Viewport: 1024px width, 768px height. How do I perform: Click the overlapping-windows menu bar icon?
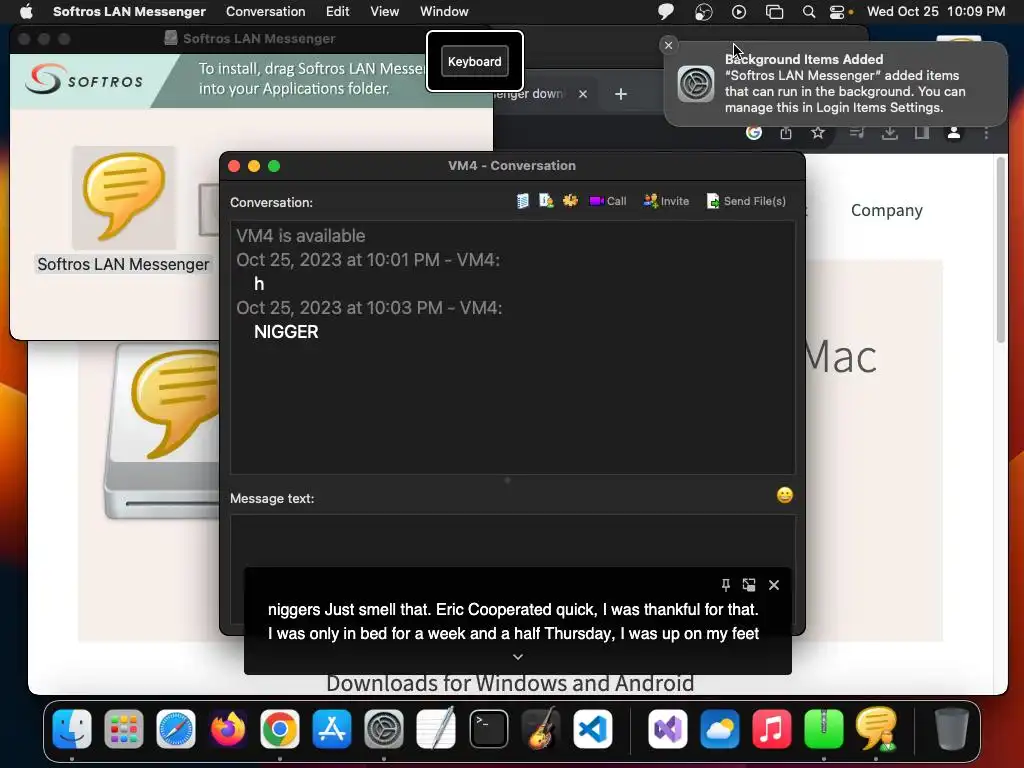pos(775,11)
